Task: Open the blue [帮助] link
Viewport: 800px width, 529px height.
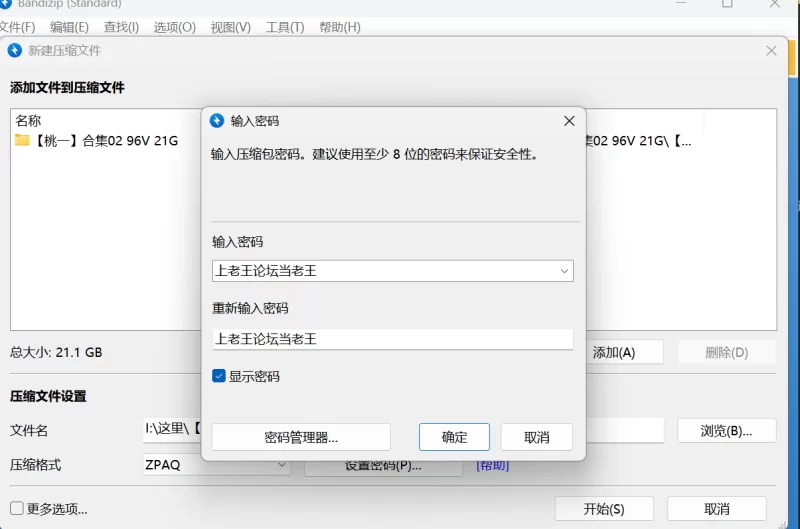Action: [492, 466]
